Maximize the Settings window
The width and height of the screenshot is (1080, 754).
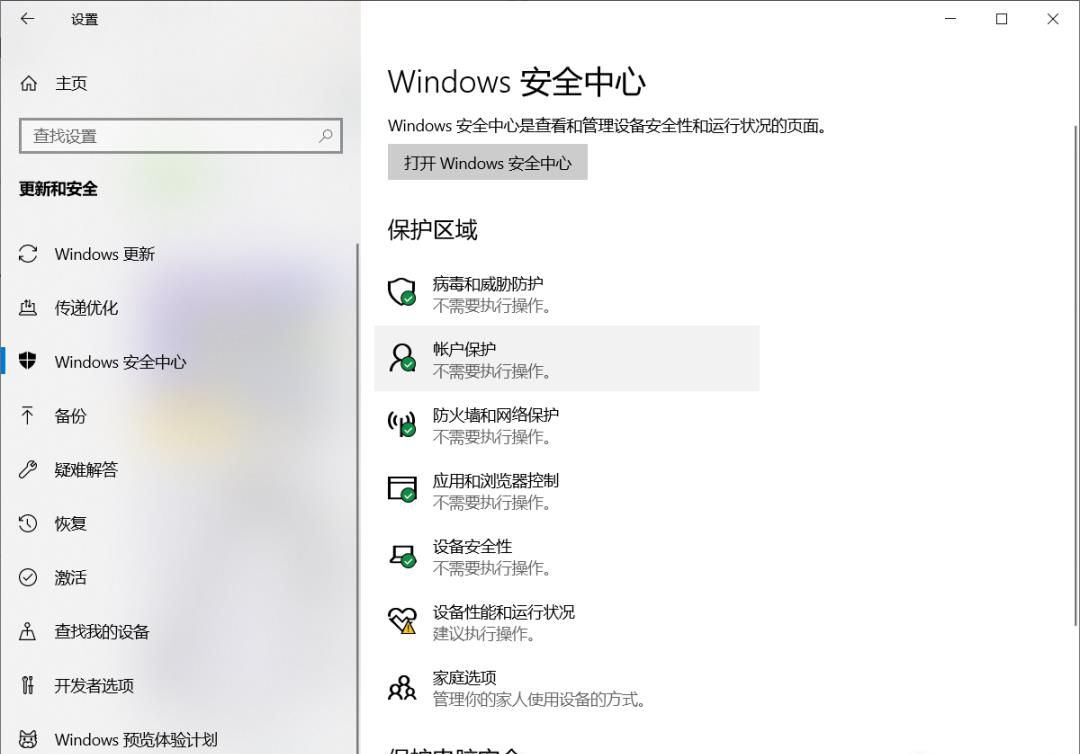(x=1001, y=19)
